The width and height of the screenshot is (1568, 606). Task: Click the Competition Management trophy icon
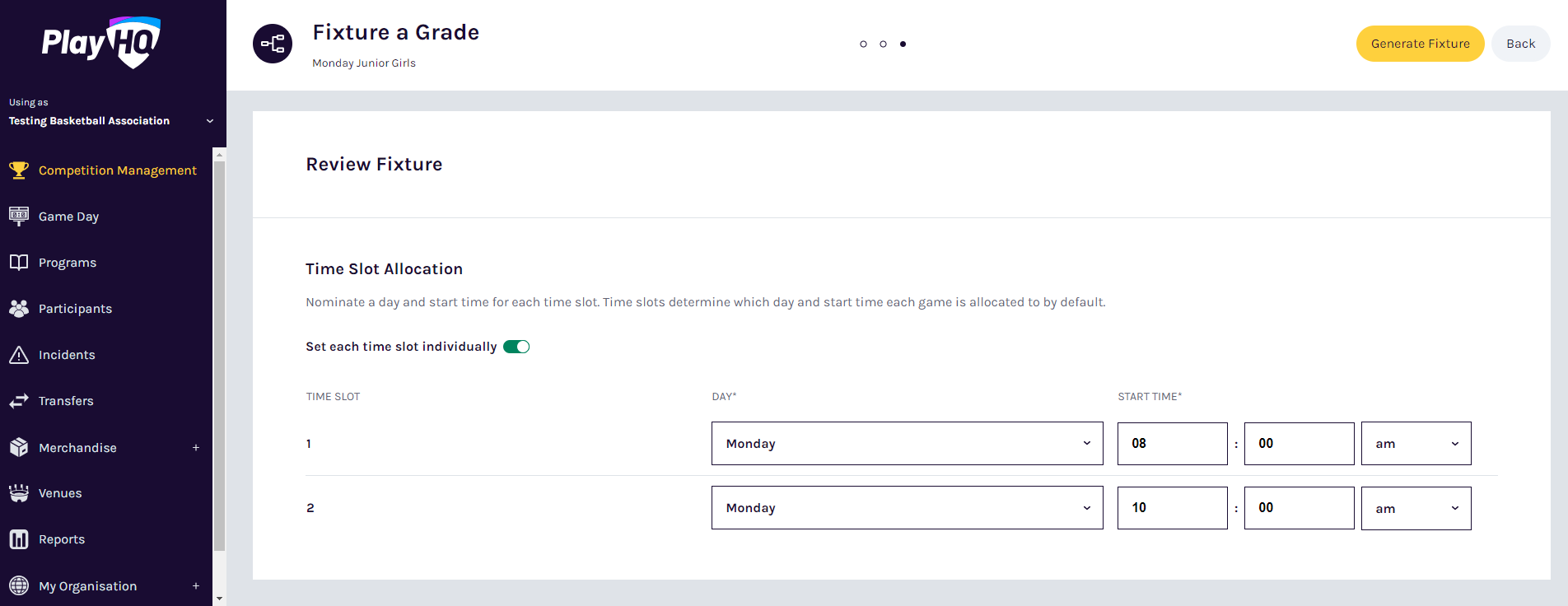click(x=18, y=170)
